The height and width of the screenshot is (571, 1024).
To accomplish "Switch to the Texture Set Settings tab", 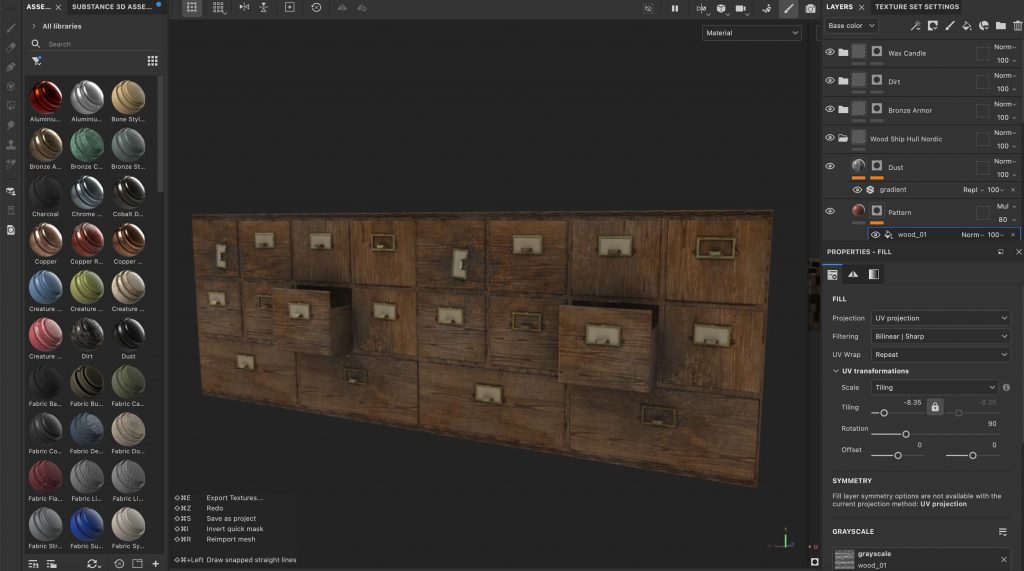I will [916, 7].
